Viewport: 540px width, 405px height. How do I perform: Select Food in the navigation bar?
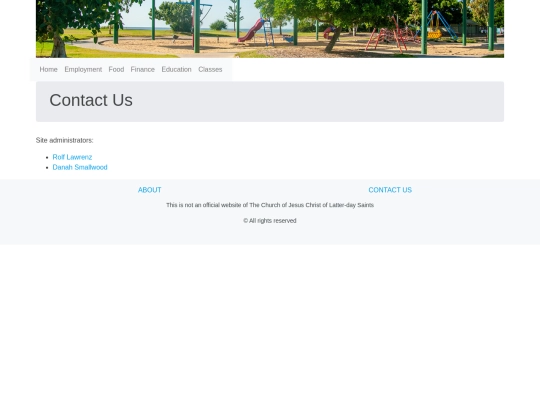(116, 70)
